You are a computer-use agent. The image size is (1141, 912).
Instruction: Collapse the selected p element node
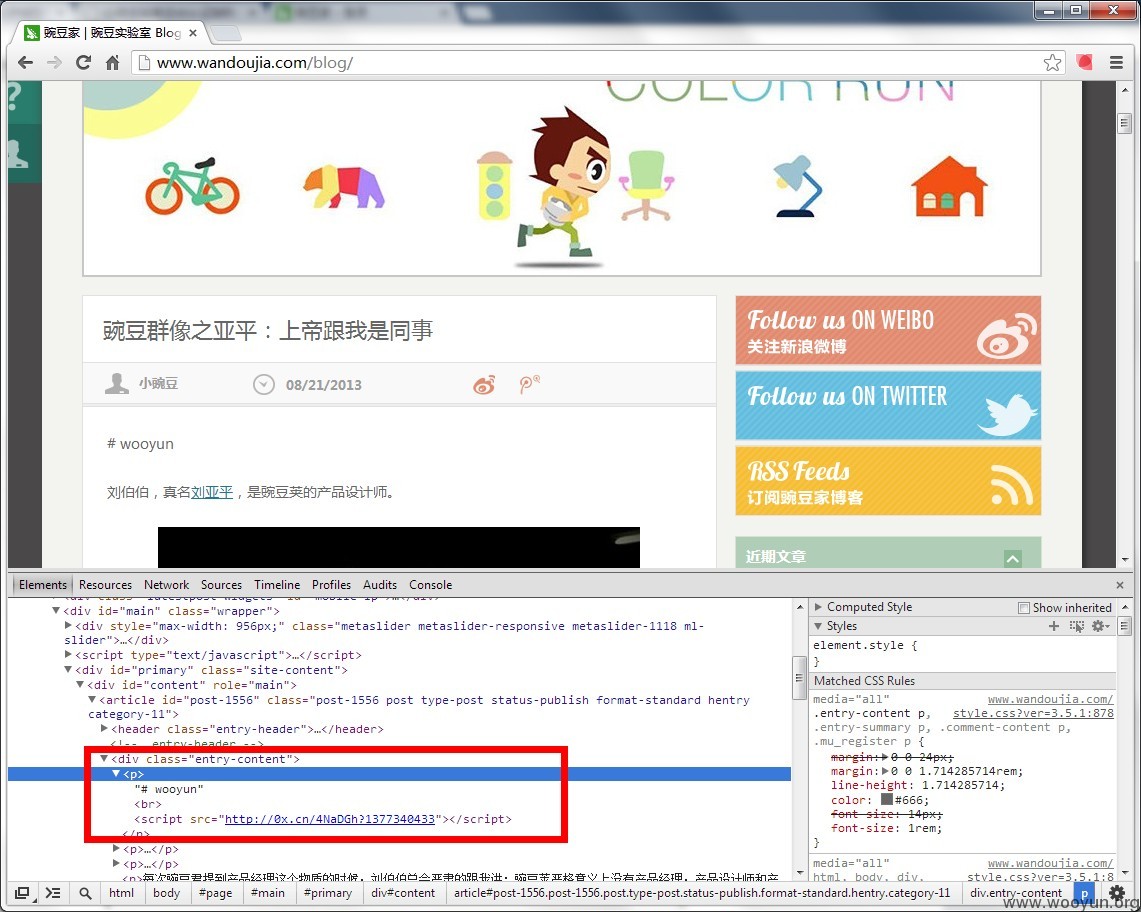coord(116,774)
